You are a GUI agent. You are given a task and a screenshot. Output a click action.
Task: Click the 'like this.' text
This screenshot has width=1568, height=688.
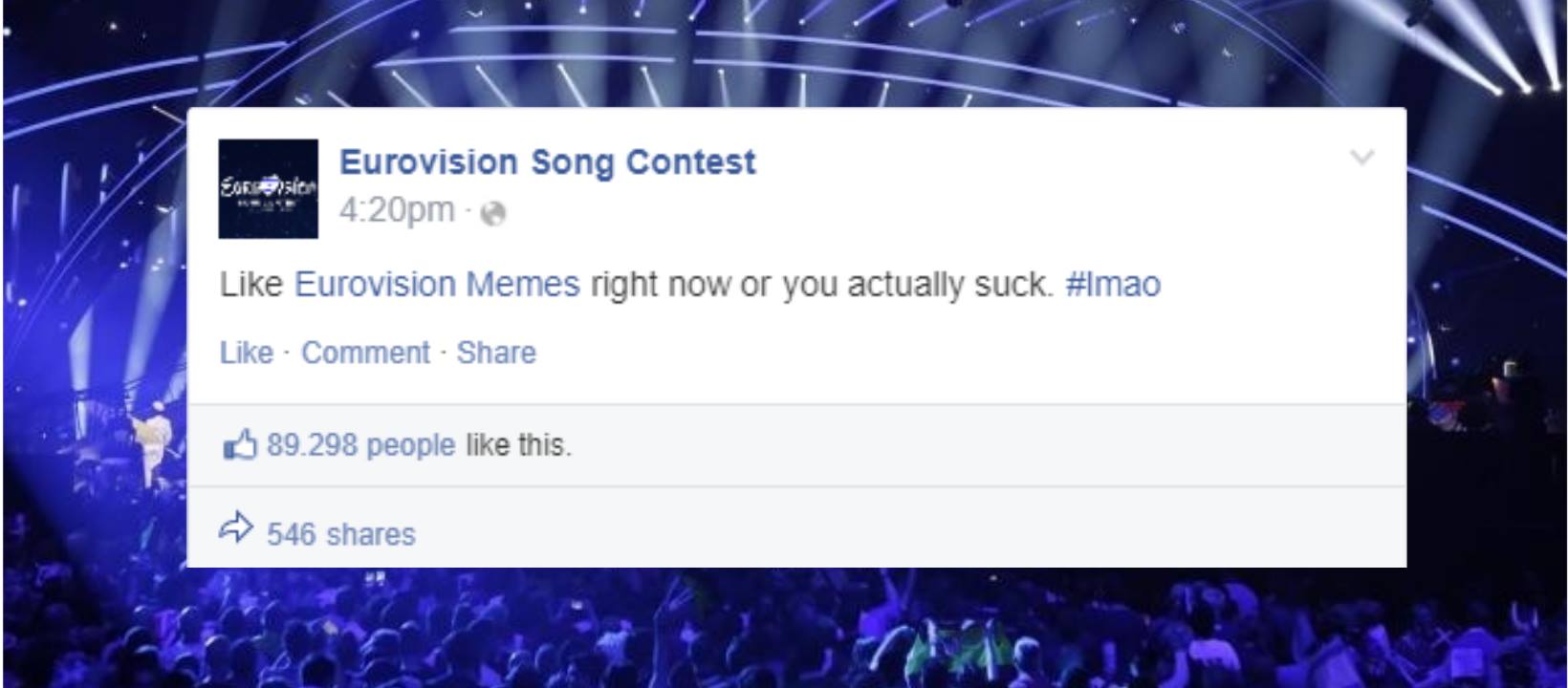tap(518, 444)
